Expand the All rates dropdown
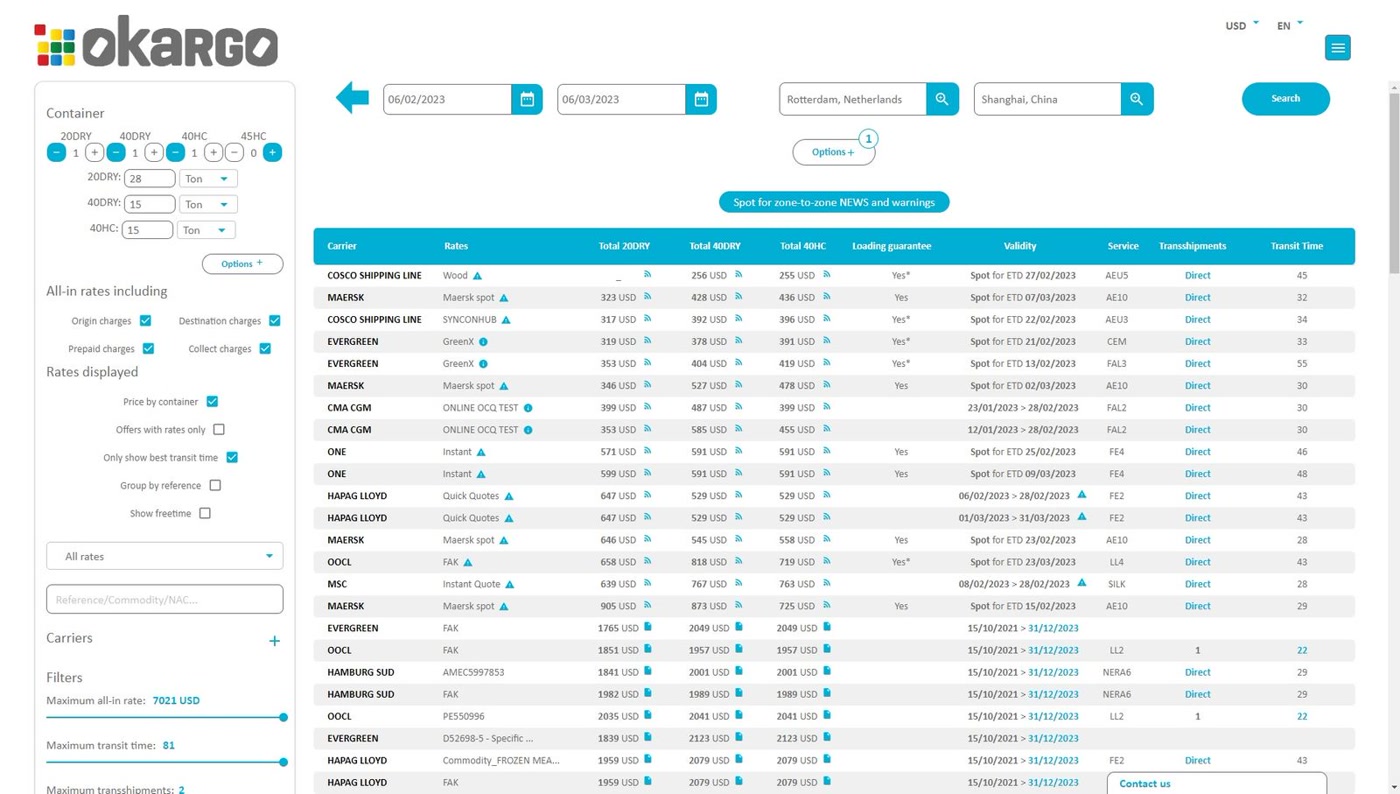Image resolution: width=1400 pixels, height=794 pixels. (x=165, y=556)
